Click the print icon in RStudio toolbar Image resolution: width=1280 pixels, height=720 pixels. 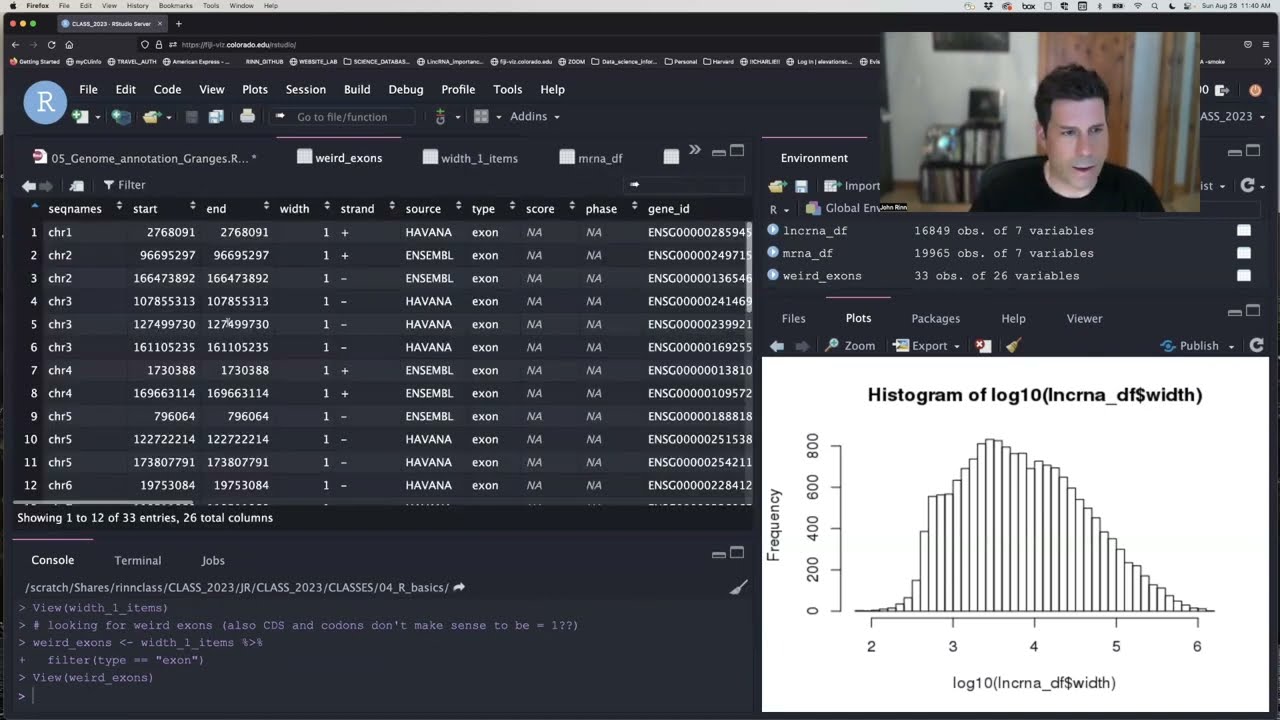click(247, 117)
